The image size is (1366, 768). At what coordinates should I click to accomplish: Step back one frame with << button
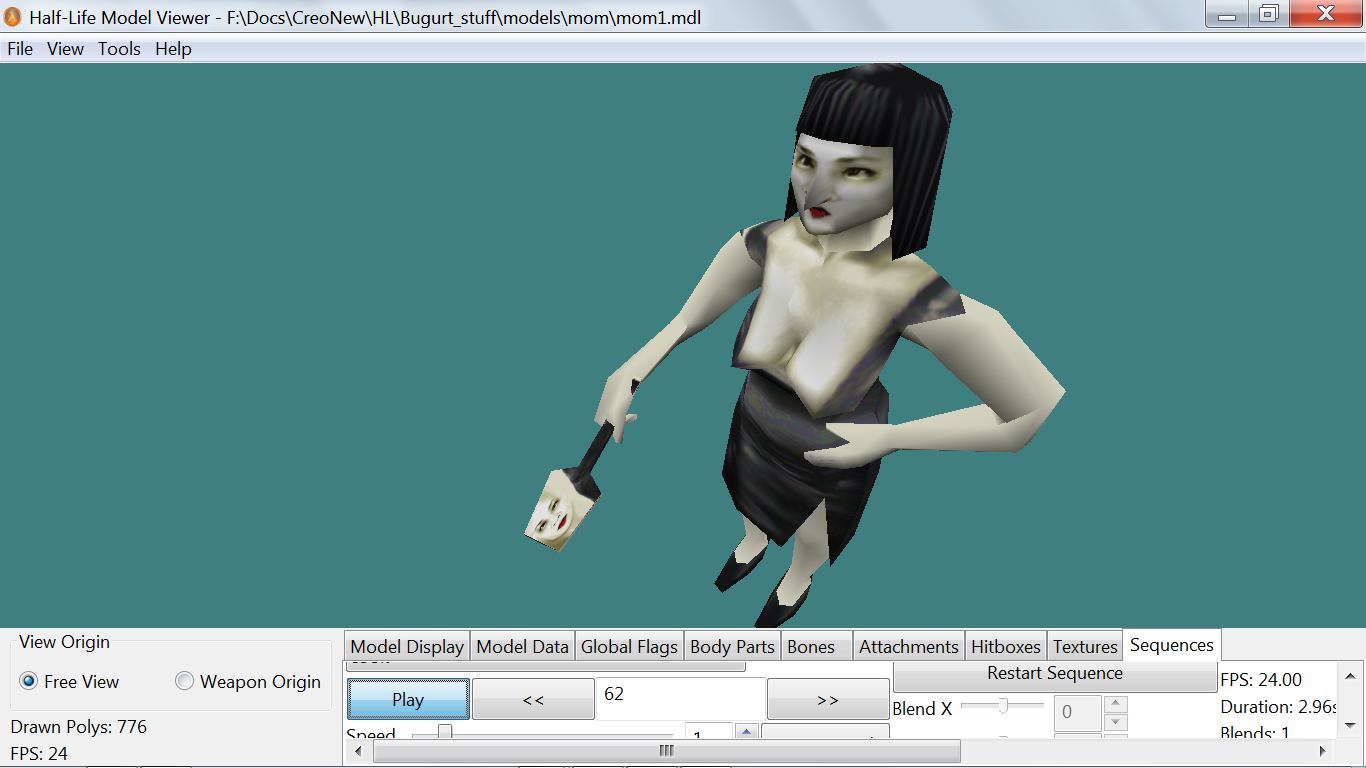pos(533,699)
